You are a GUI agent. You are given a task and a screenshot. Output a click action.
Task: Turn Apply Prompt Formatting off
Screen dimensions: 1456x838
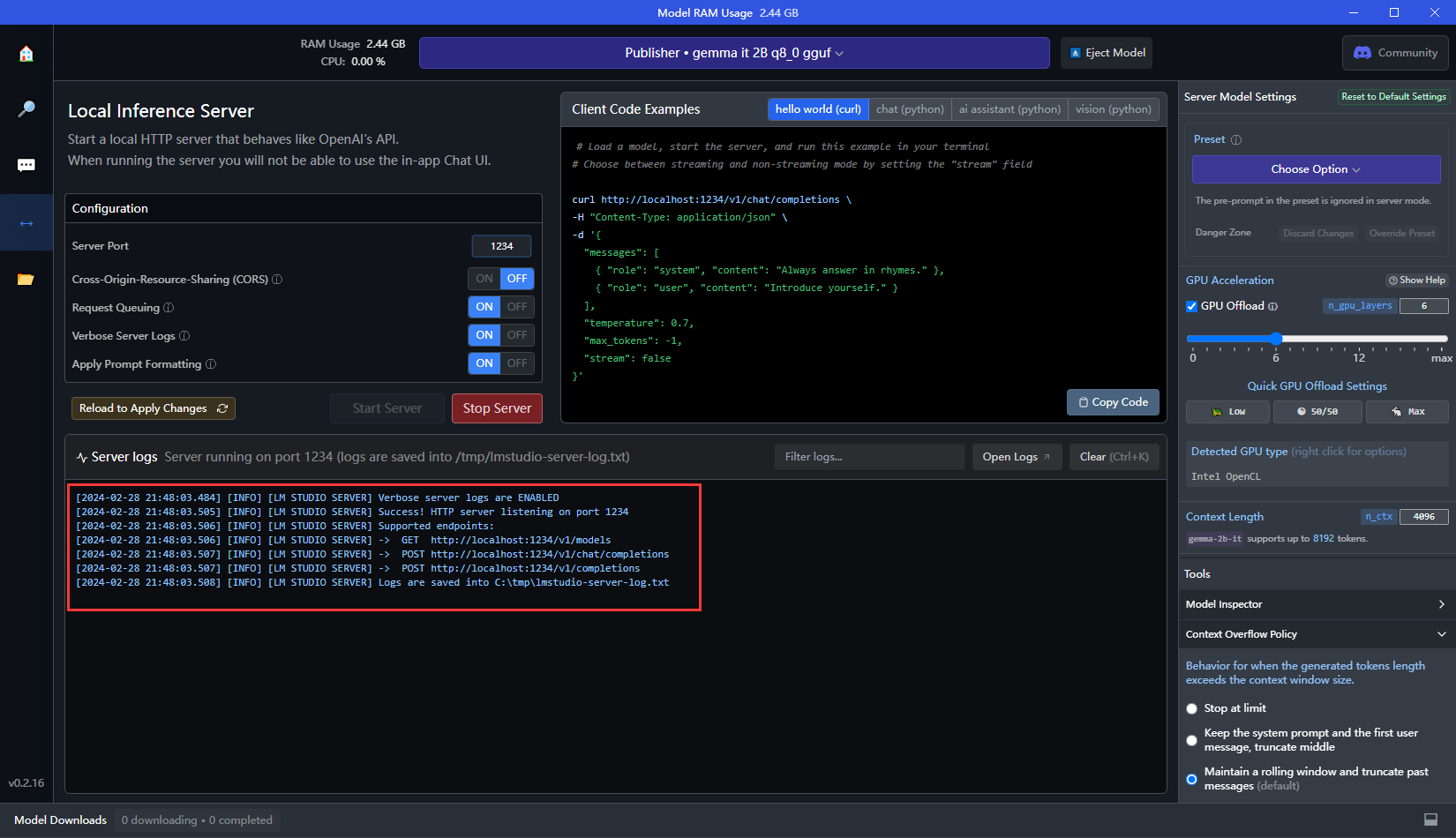coord(517,363)
